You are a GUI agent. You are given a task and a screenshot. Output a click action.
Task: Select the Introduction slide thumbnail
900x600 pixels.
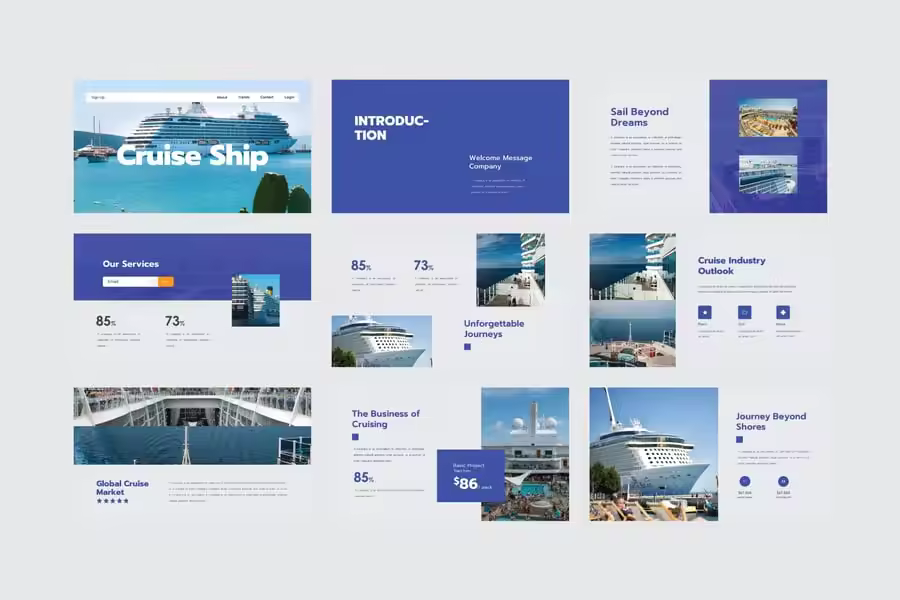450,146
